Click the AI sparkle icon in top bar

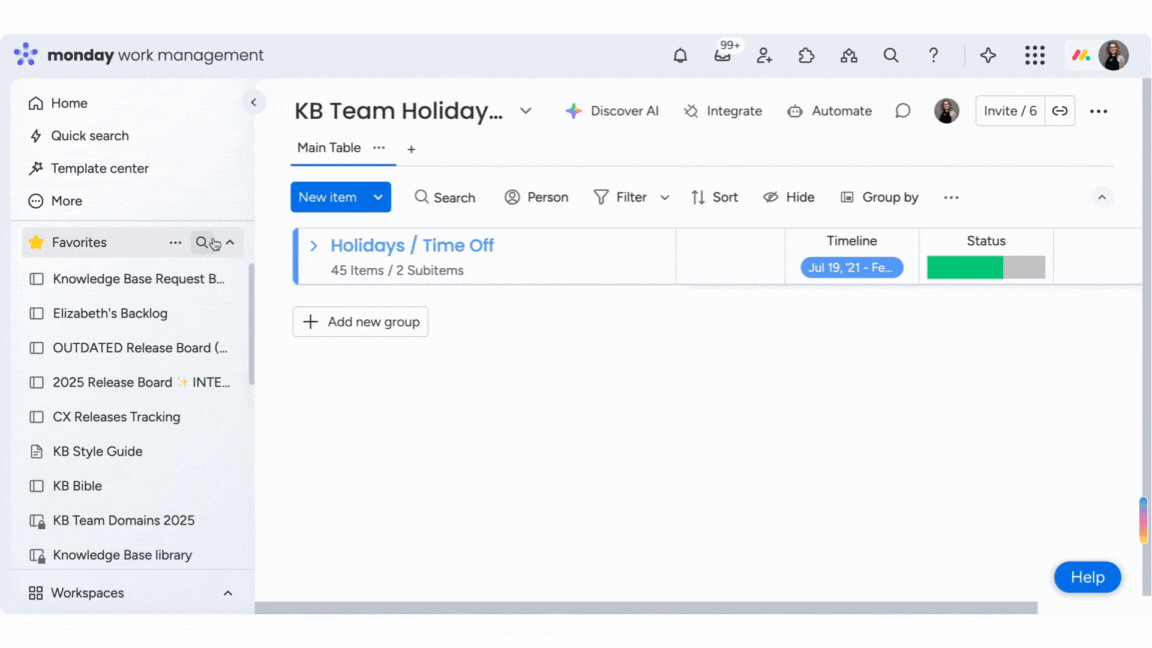[988, 55]
